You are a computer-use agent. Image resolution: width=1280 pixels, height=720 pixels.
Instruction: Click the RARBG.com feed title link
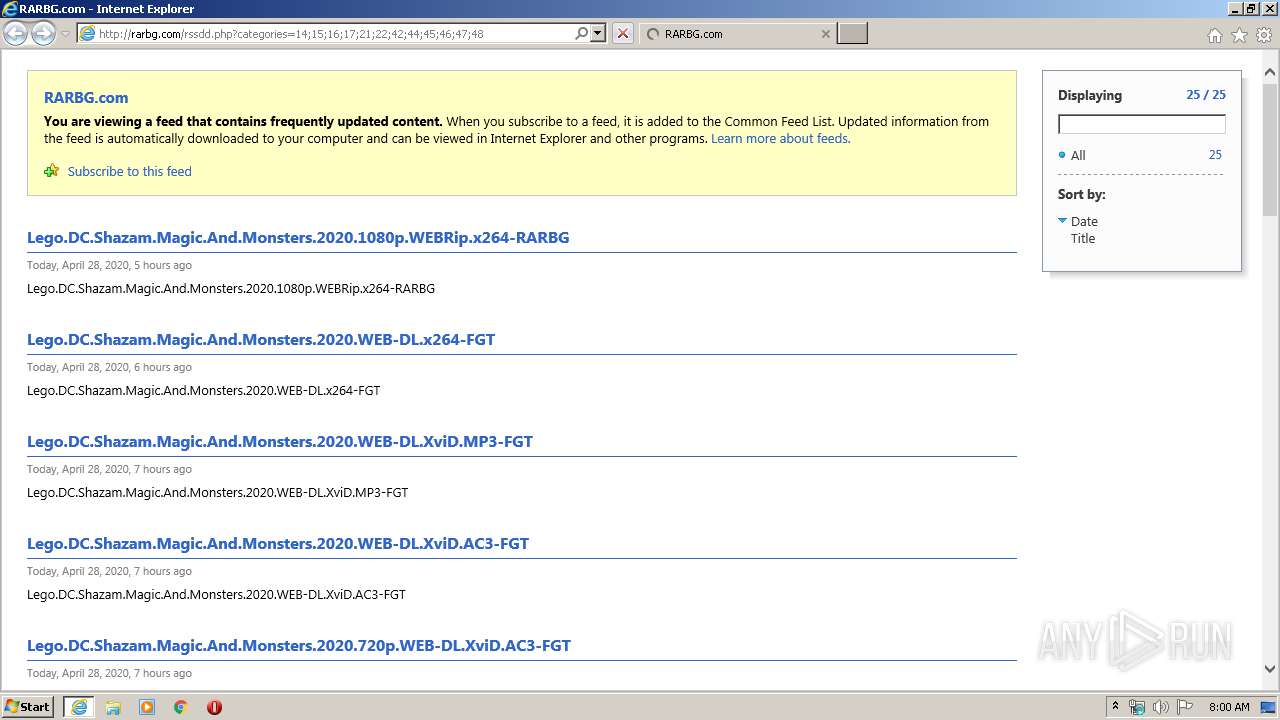tap(86, 98)
